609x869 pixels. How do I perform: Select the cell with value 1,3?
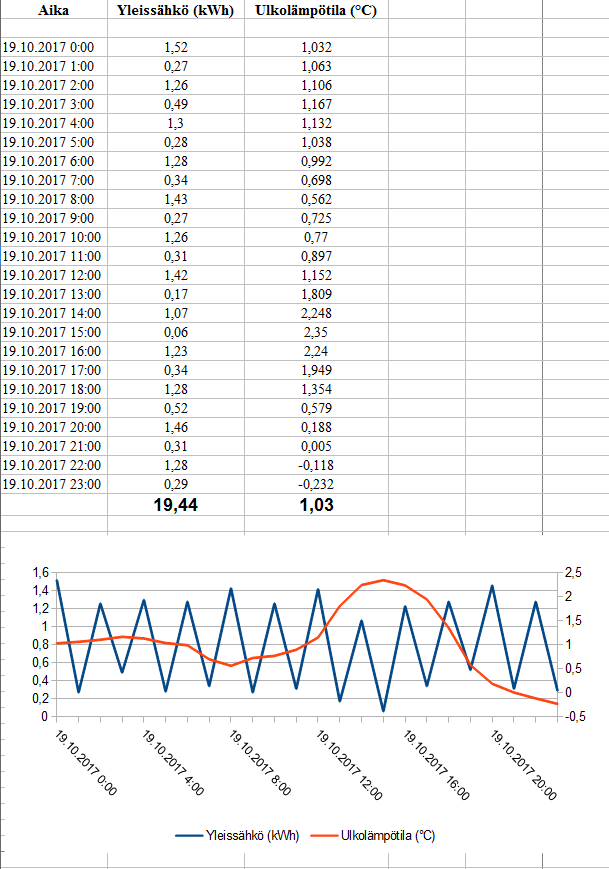(176, 123)
